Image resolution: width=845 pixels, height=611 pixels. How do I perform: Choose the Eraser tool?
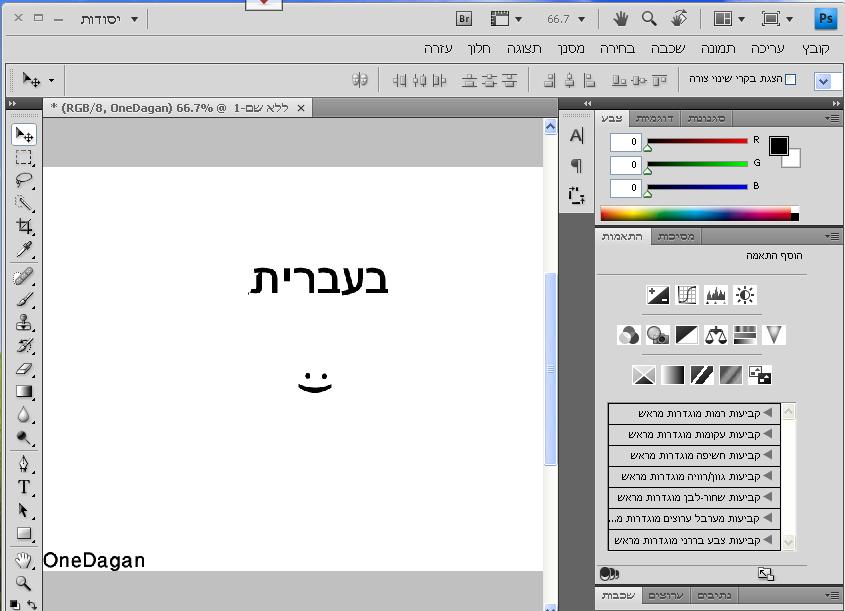click(24, 369)
